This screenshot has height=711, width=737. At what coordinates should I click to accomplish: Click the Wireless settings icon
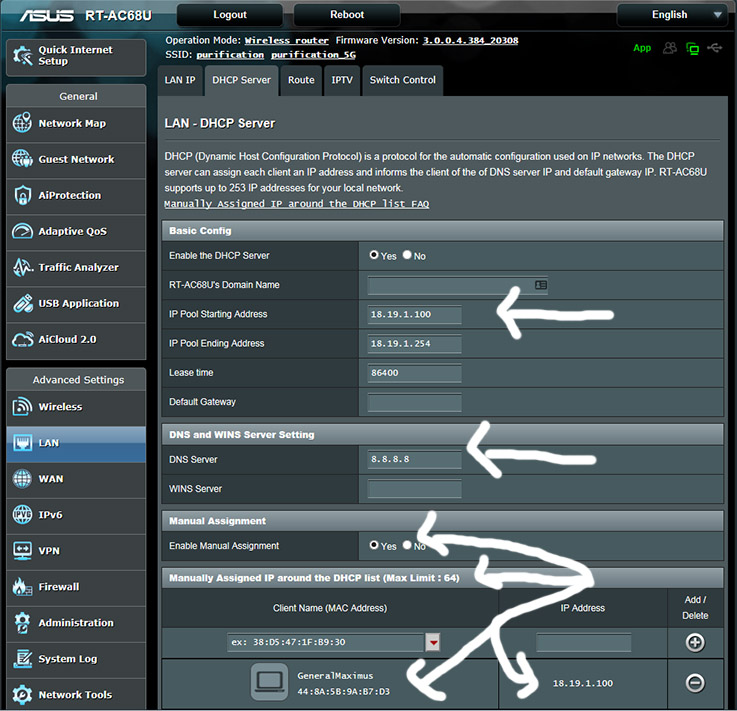pyautogui.click(x=22, y=406)
